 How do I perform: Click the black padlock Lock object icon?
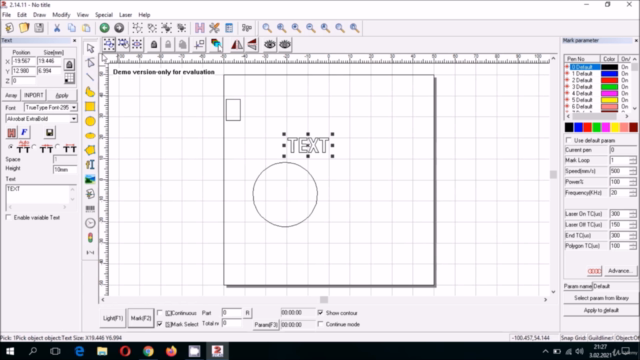click(x=154, y=44)
